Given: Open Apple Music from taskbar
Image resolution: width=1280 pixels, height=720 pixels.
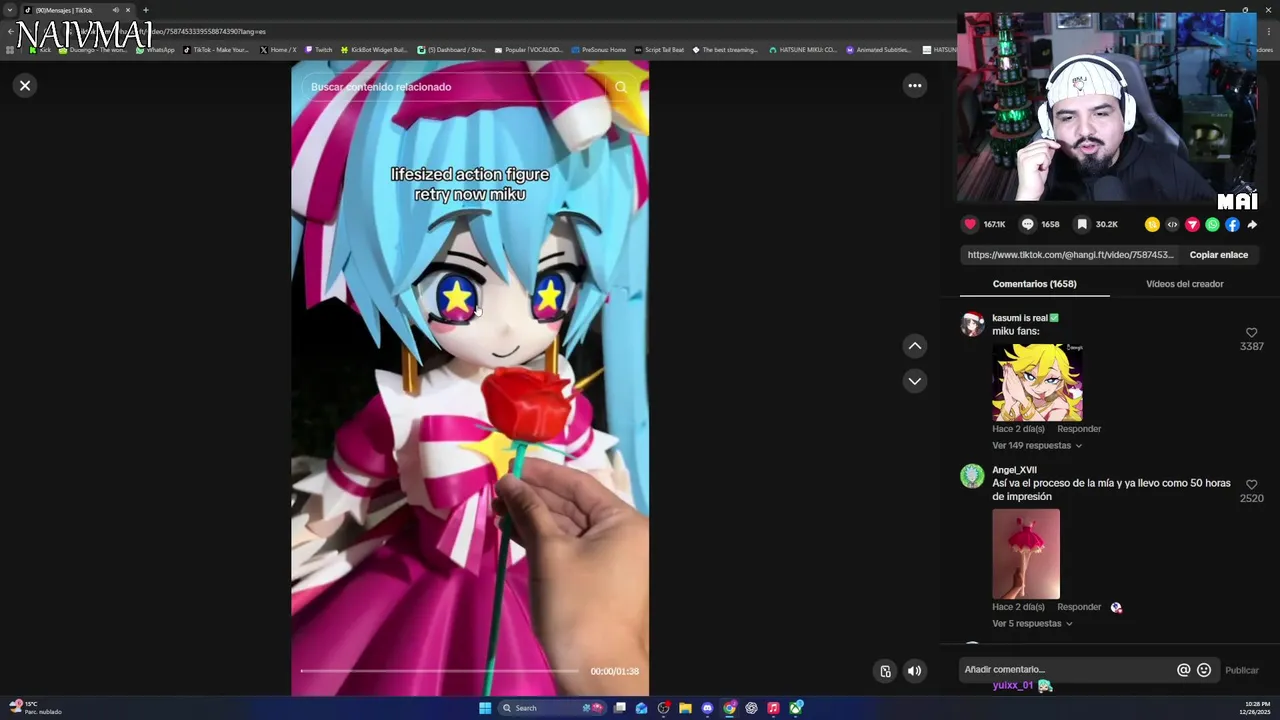Looking at the screenshot, I should click(x=773, y=708).
